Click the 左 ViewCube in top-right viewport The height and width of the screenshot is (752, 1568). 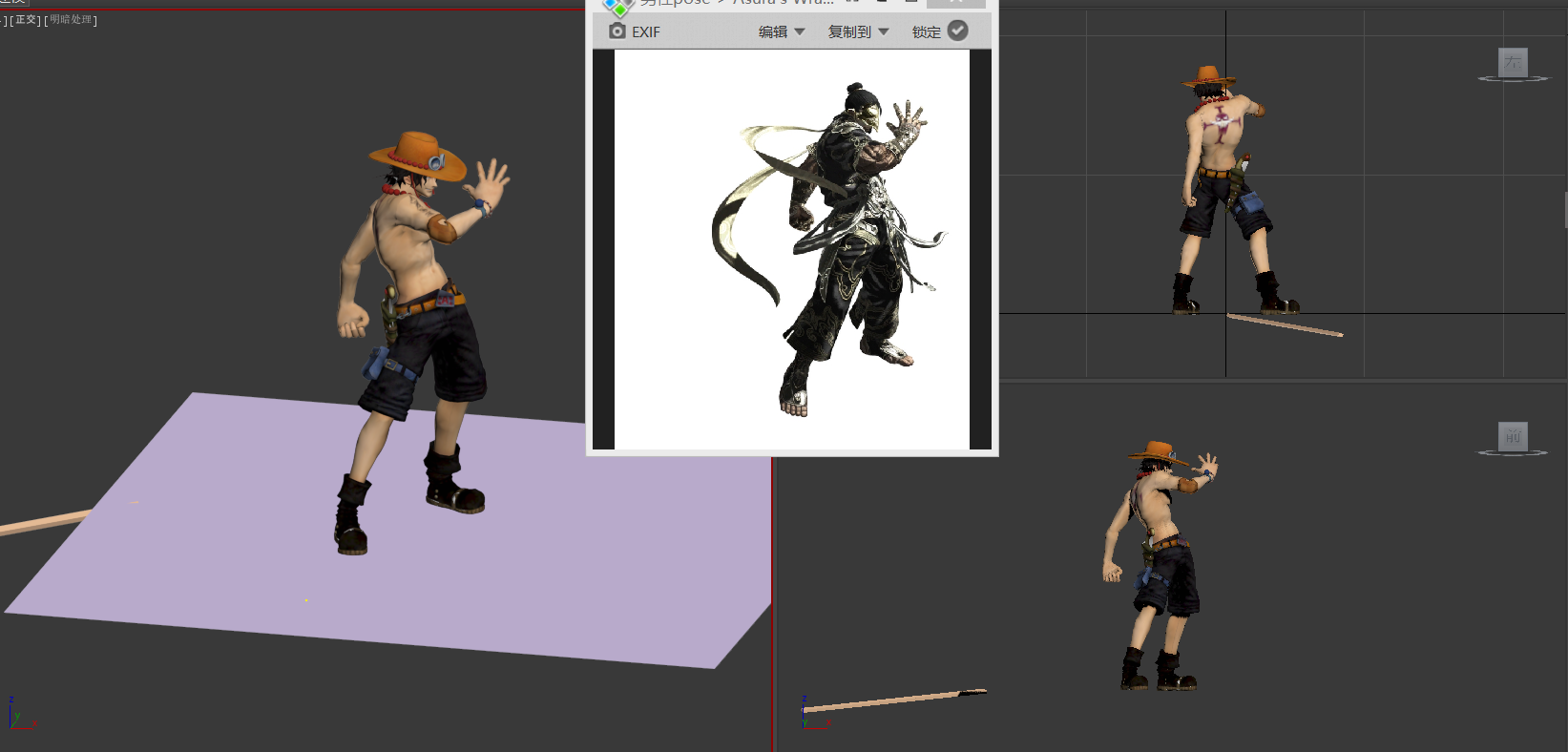[1513, 64]
